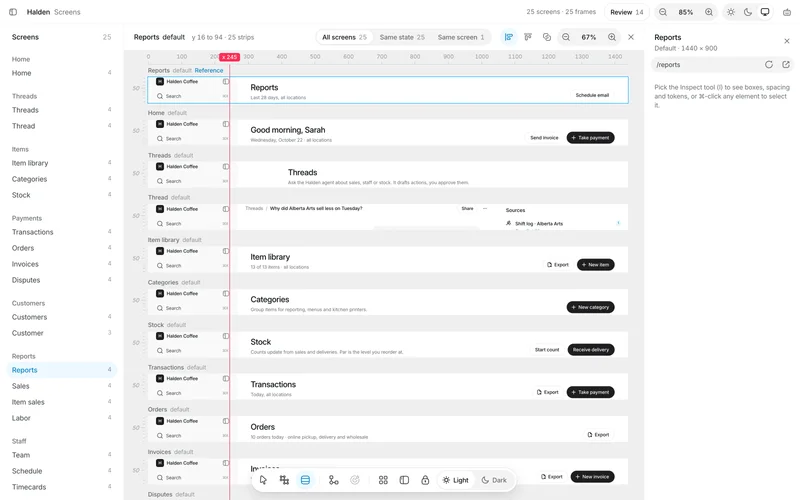This screenshot has width=800, height=500.
Task: Collapse the left sidebar with the panel icon
Action: 13,12
